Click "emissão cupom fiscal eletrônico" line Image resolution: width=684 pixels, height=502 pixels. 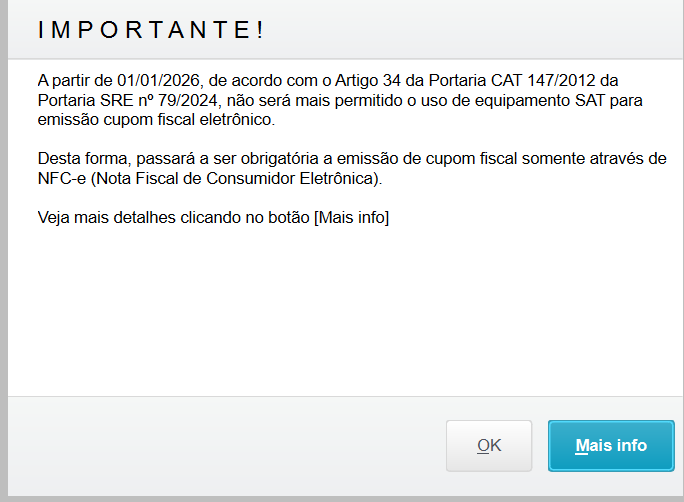[155, 121]
